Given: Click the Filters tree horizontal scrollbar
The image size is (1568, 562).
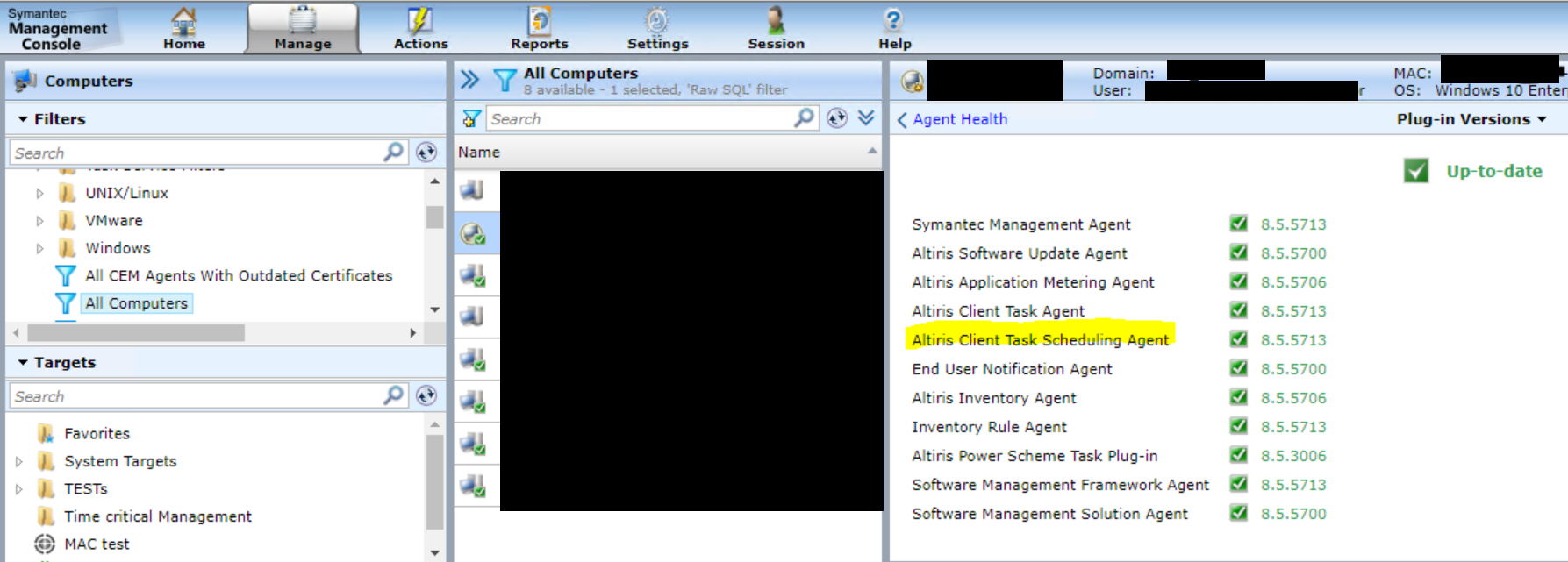Looking at the screenshot, I should tap(136, 333).
